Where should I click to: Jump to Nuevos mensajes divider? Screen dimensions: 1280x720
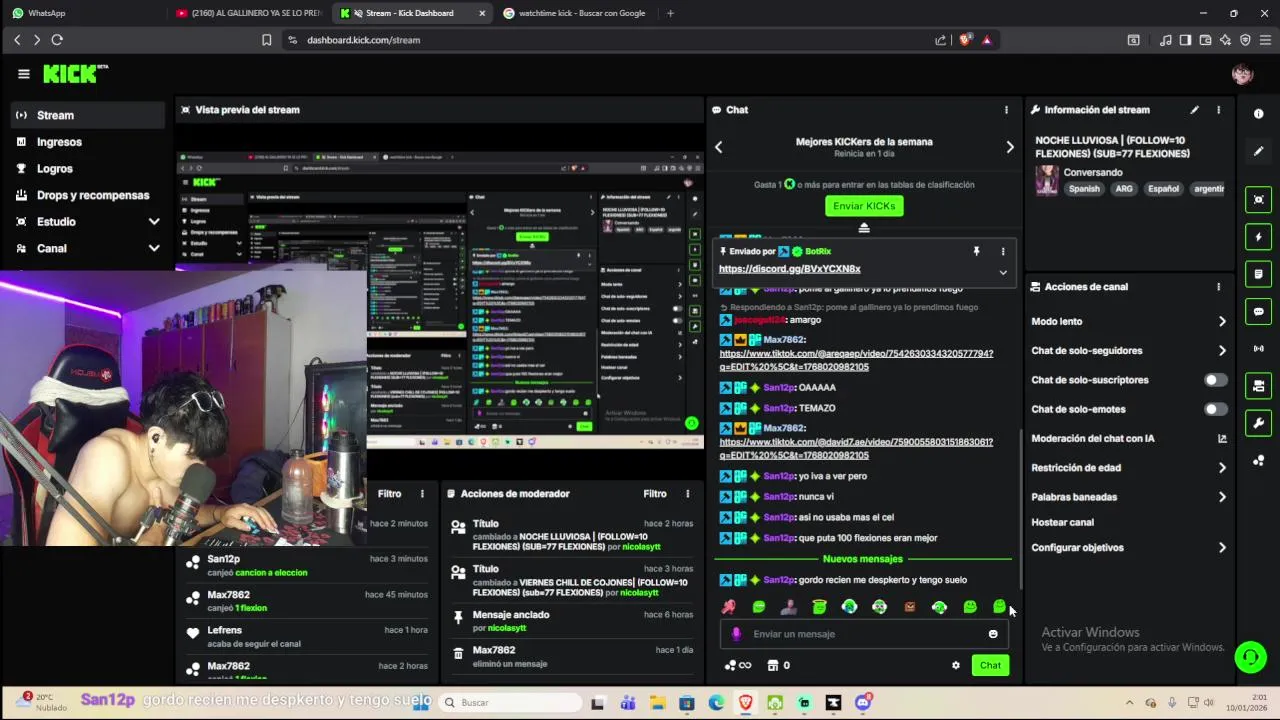pos(863,559)
